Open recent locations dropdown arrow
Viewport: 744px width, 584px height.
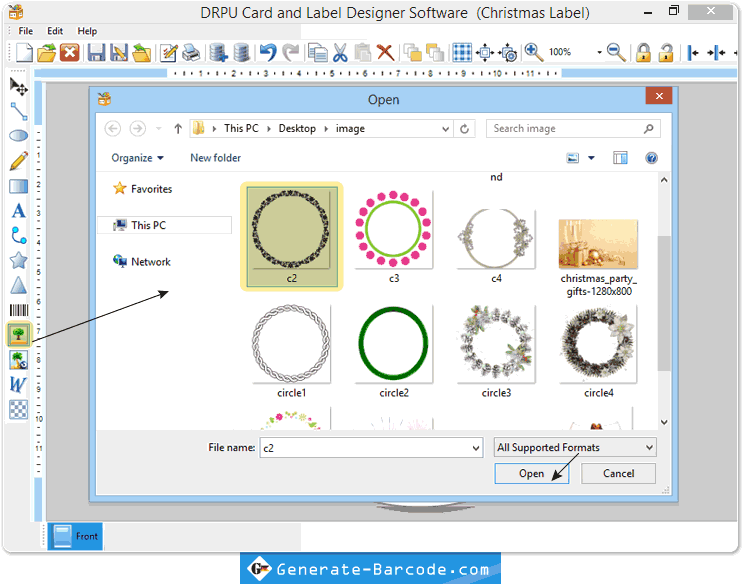tap(158, 129)
